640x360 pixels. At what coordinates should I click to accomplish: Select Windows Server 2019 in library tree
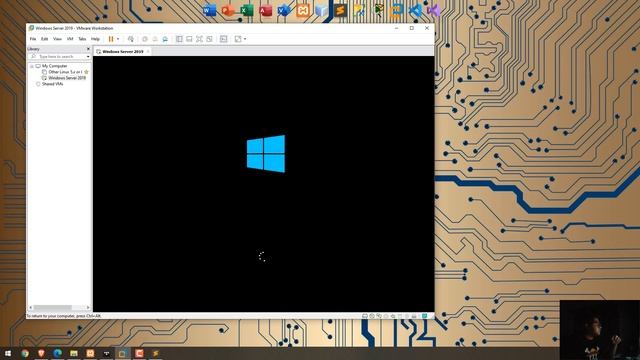(67, 78)
